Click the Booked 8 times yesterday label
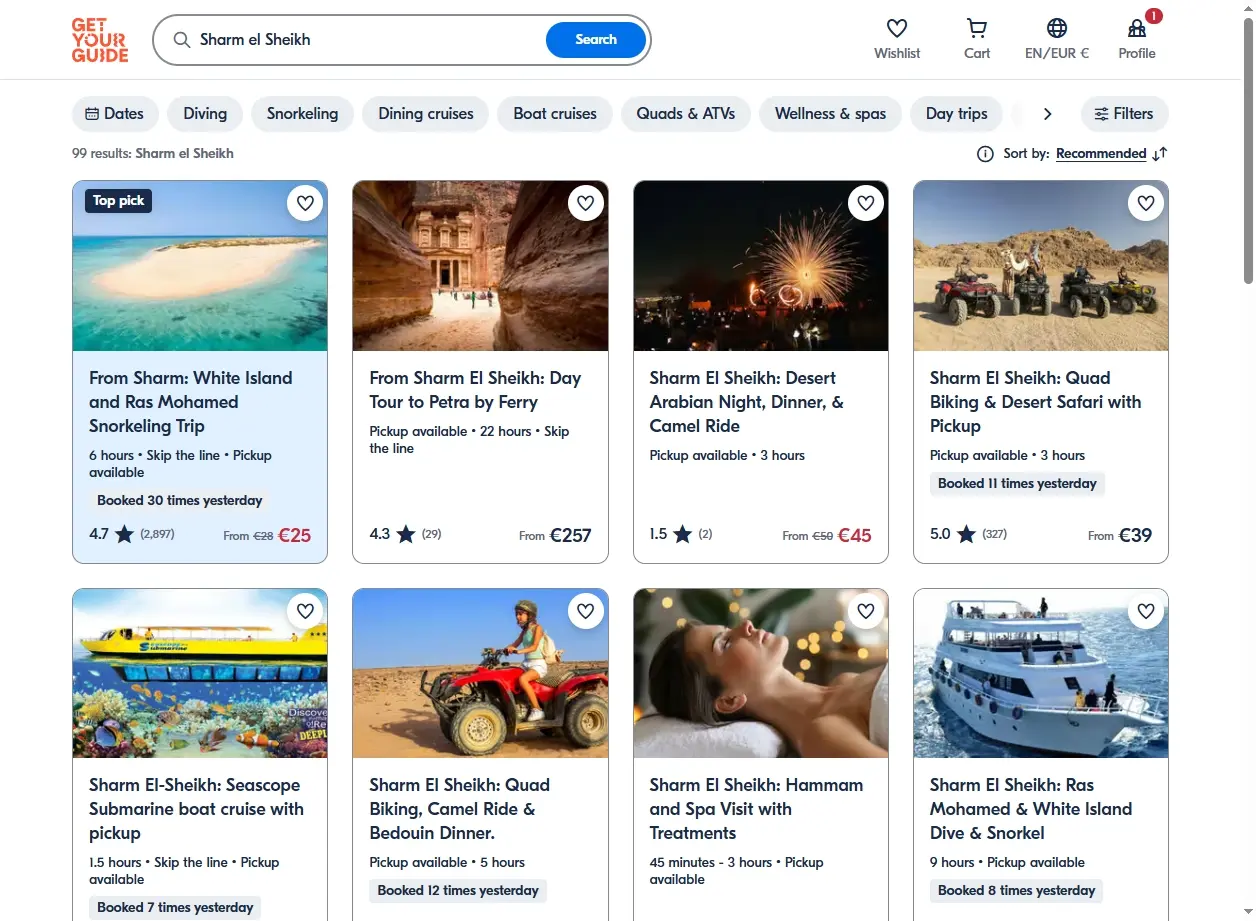The image size is (1256, 921). tap(1017, 890)
